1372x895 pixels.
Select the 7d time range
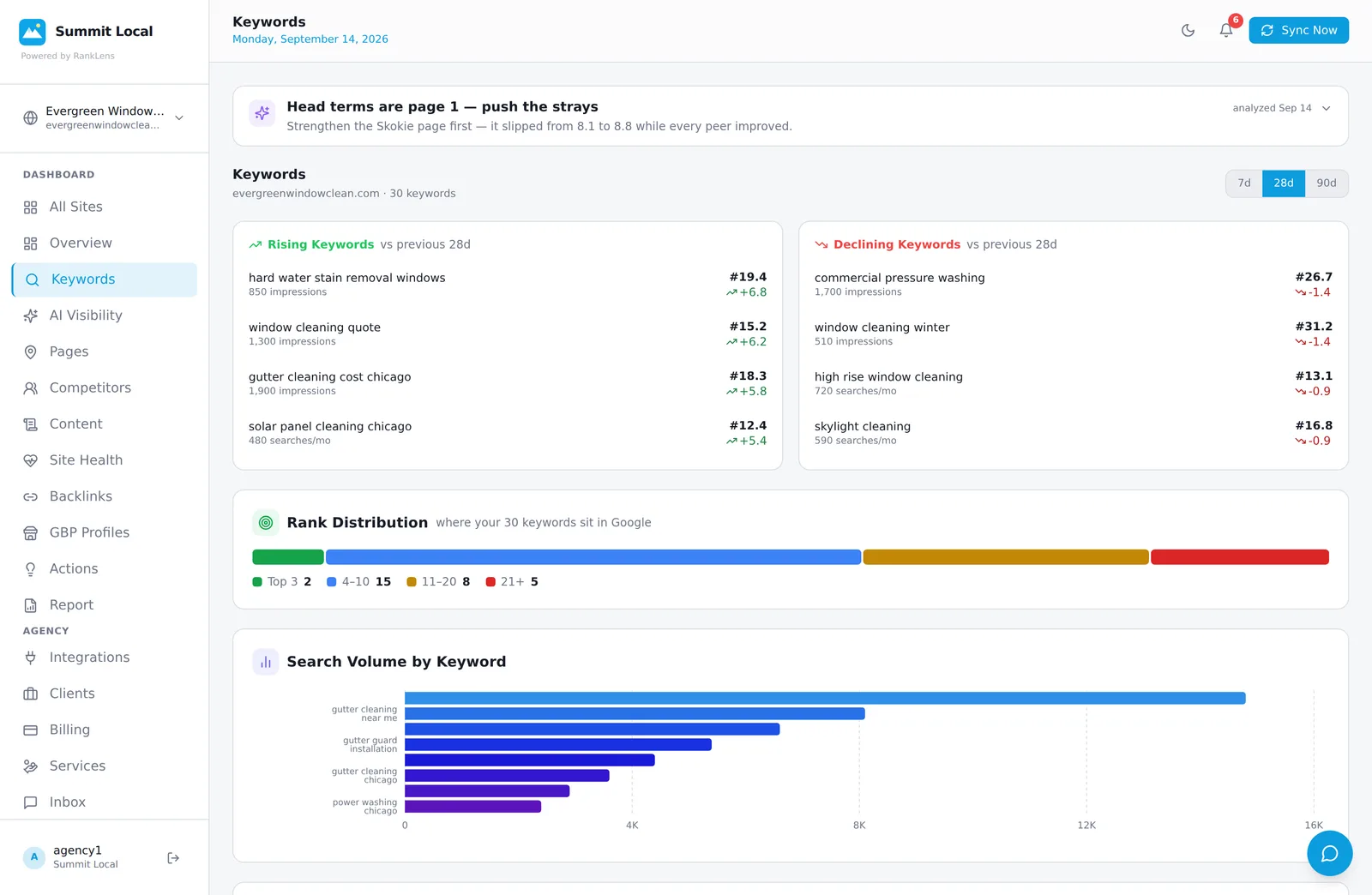(x=1244, y=183)
